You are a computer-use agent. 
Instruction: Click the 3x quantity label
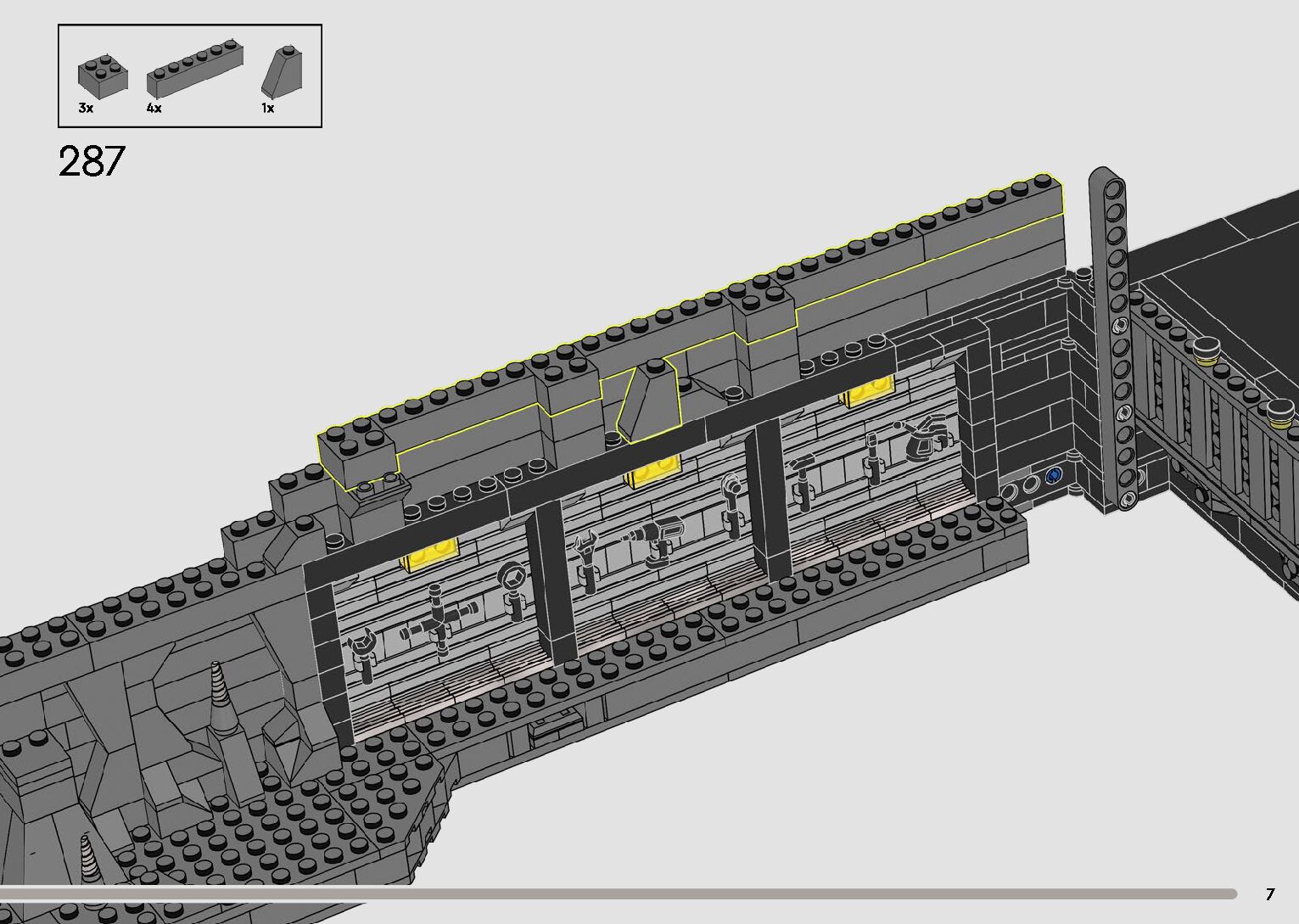(x=85, y=109)
